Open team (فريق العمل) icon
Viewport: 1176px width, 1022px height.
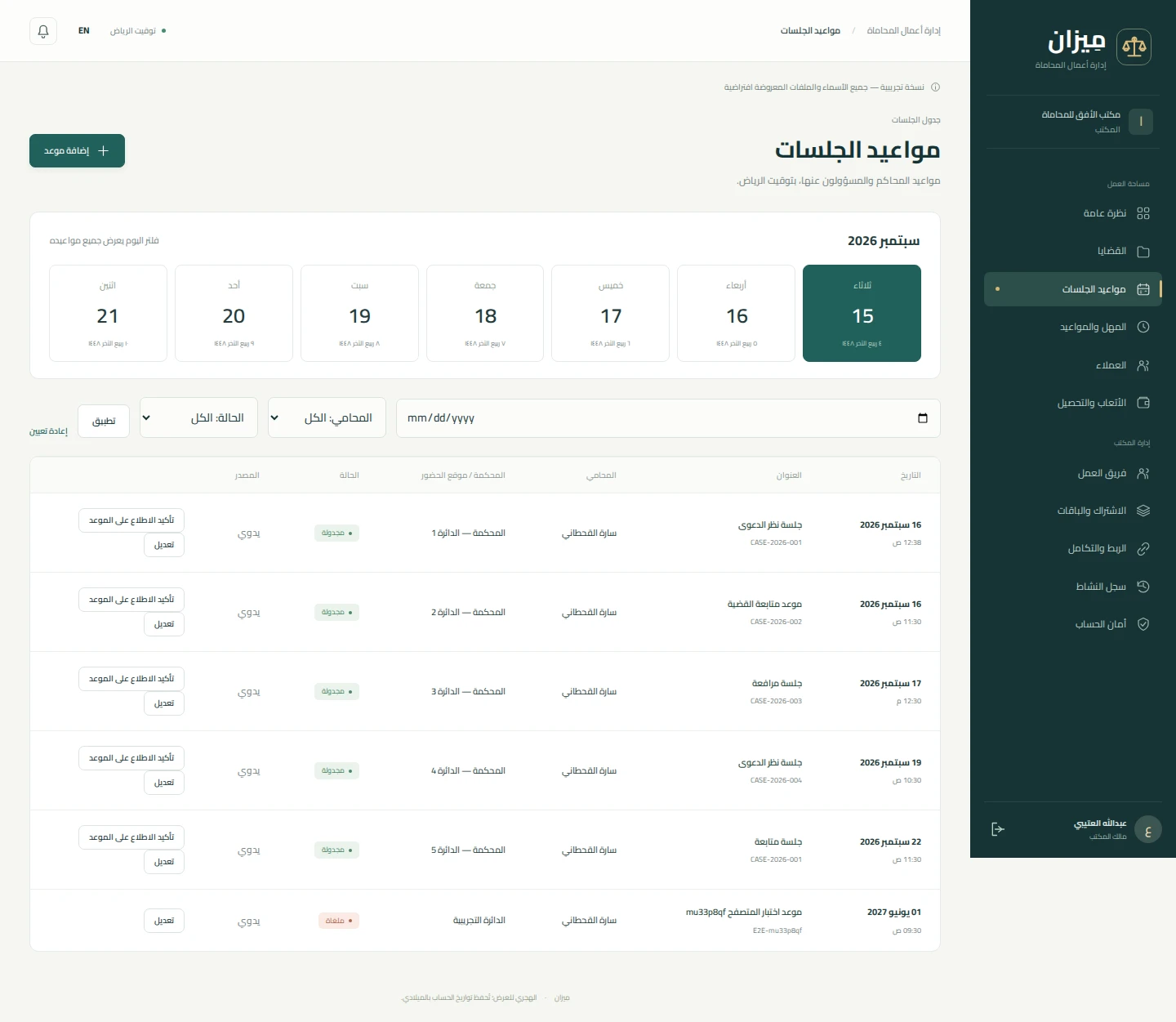click(1143, 473)
